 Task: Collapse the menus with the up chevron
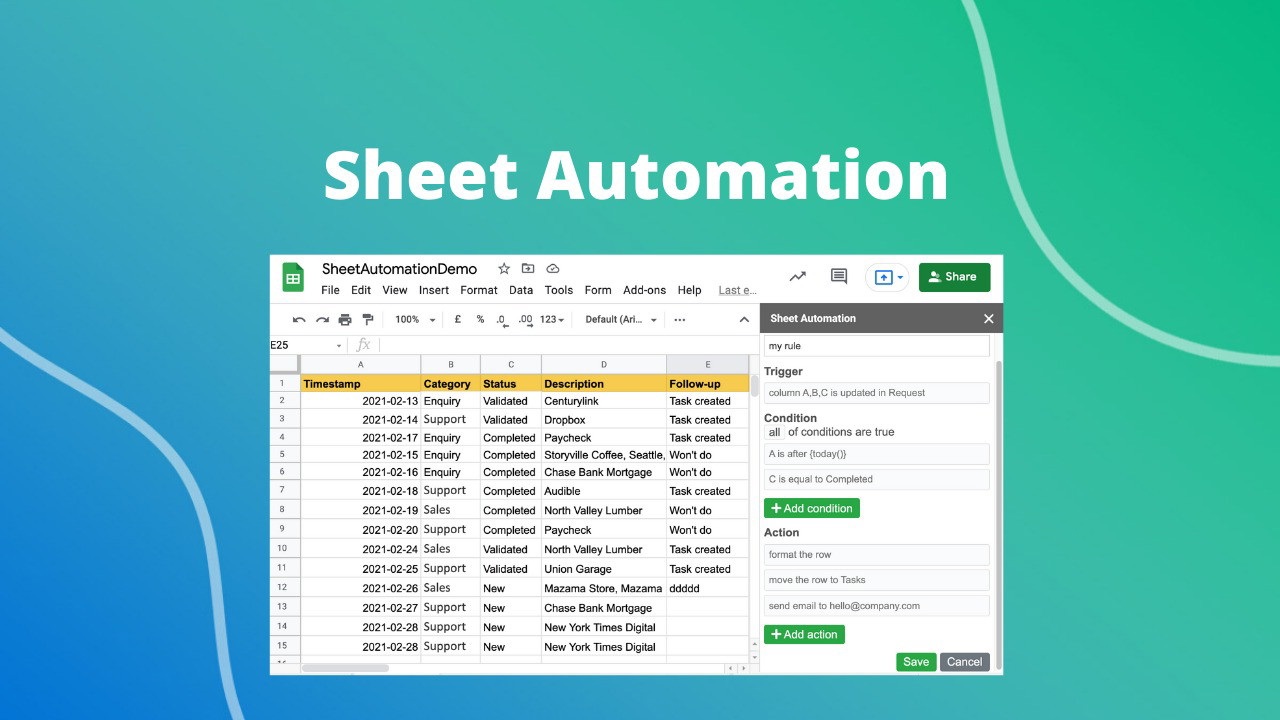point(744,320)
